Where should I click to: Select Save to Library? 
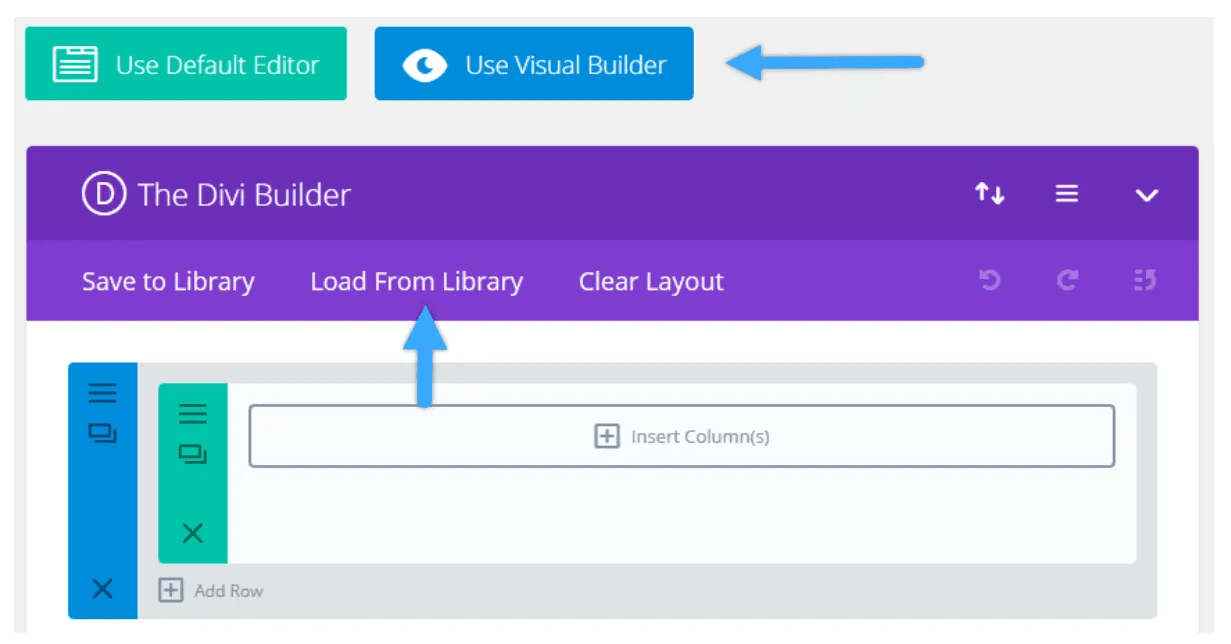[168, 282]
